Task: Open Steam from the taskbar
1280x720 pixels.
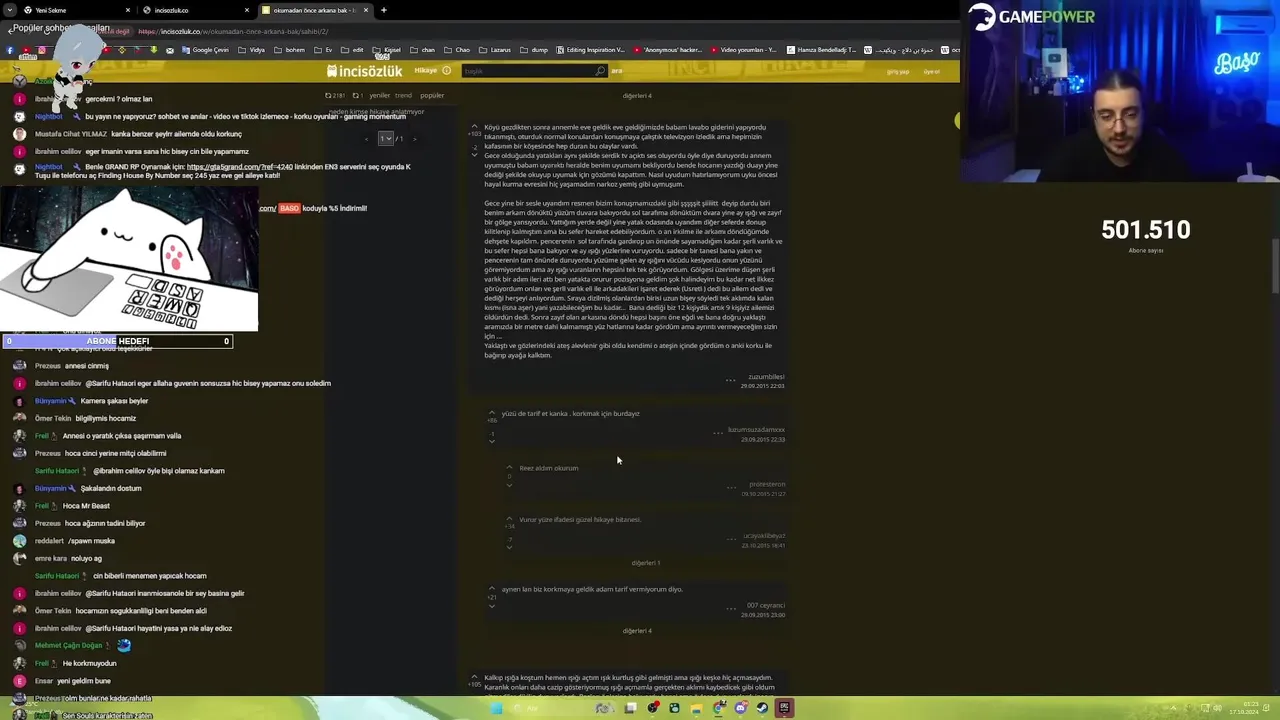Action: [762, 708]
